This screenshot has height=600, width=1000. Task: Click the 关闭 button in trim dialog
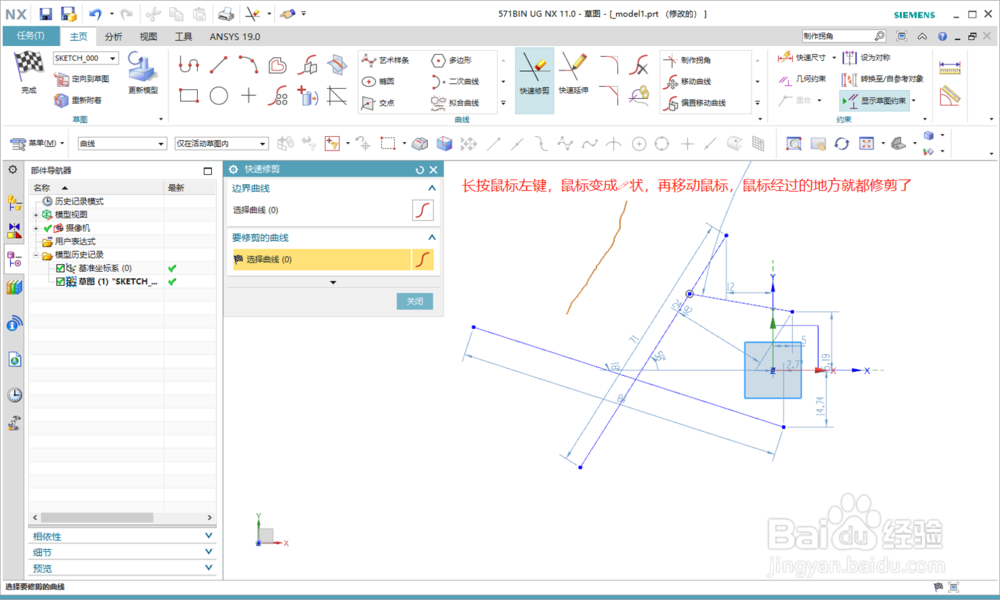click(415, 301)
